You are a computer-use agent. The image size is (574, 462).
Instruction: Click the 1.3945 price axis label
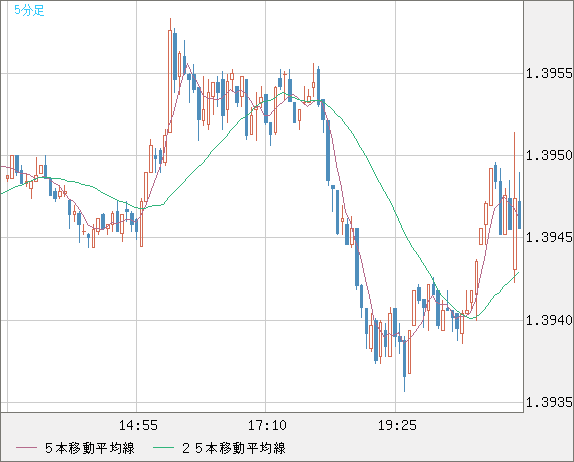(x=549, y=238)
